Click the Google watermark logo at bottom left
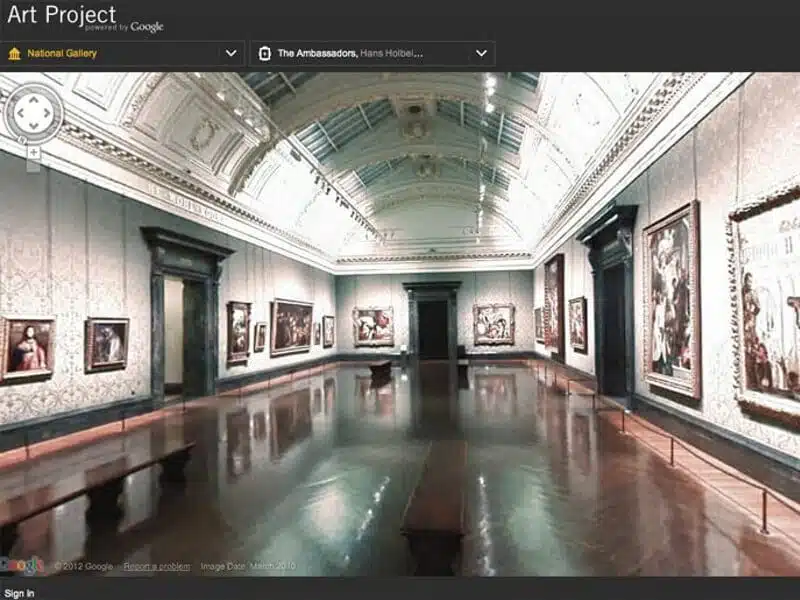This screenshot has height=600, width=800. point(25,565)
